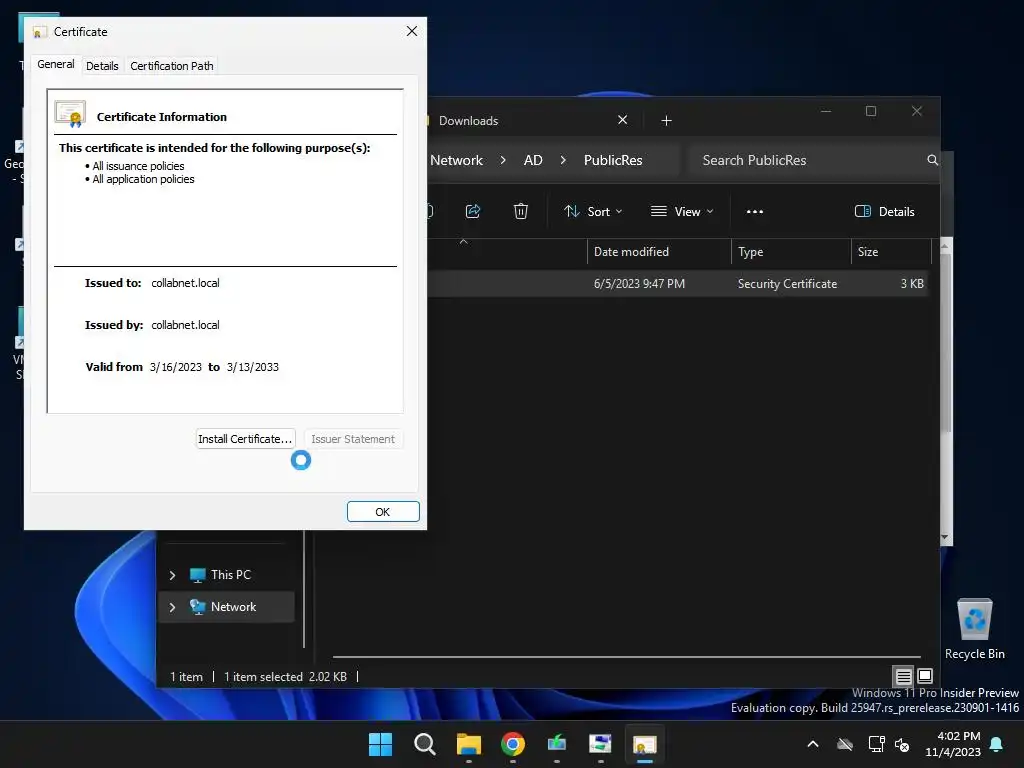This screenshot has width=1024, height=768.
Task: Sort by Size column header
Action: 891,252
